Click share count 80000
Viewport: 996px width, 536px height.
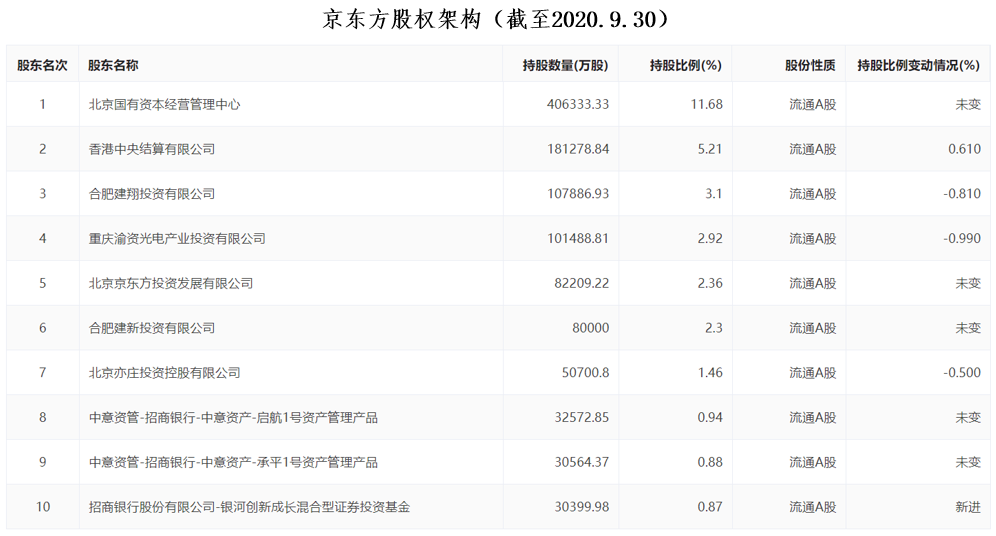[x=590, y=328]
